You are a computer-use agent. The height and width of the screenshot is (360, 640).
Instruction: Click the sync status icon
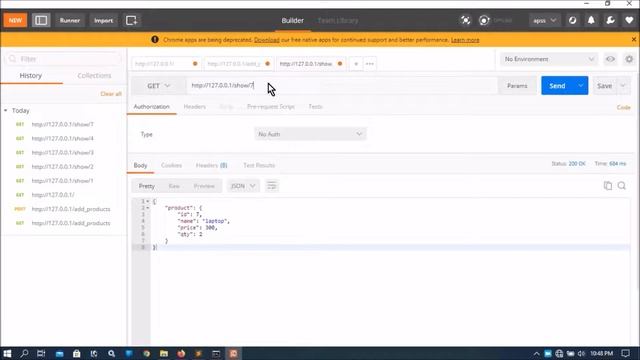pos(484,20)
